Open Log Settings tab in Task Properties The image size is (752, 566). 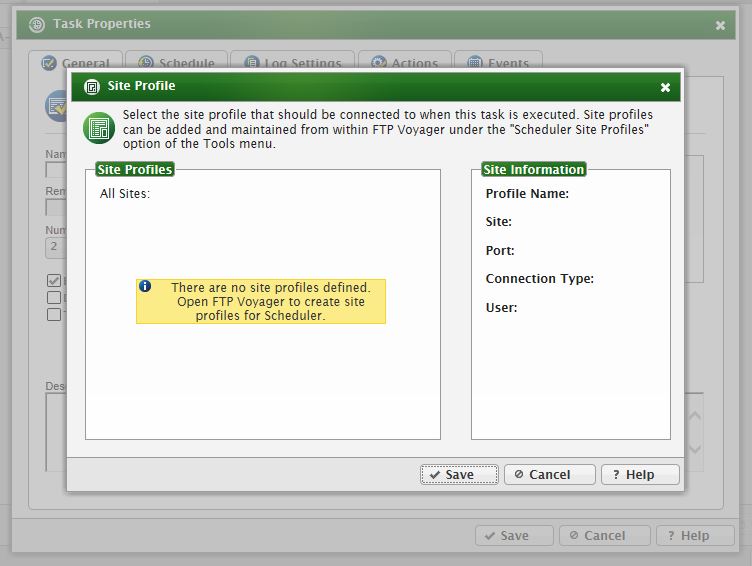click(x=293, y=62)
